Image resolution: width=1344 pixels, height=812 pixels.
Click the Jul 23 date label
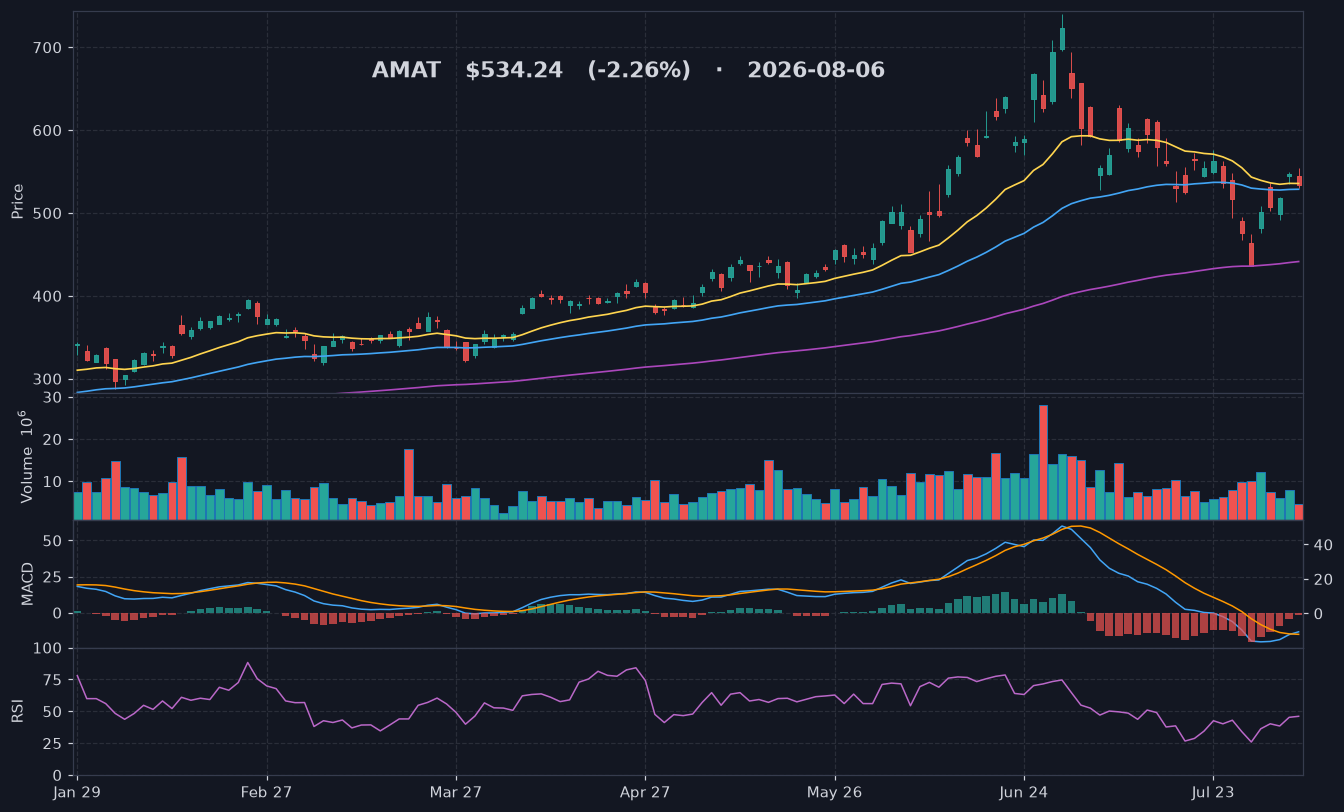click(1213, 792)
